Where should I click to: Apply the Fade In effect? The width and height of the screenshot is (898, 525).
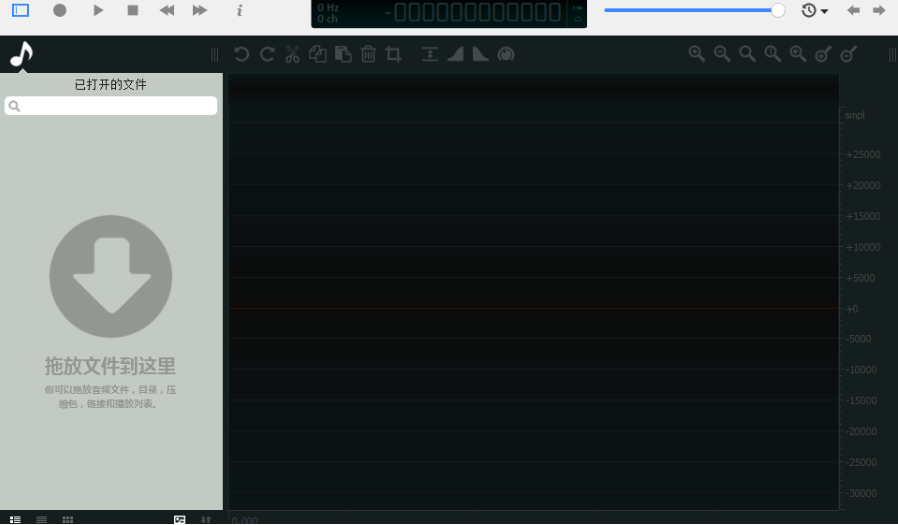coord(455,54)
